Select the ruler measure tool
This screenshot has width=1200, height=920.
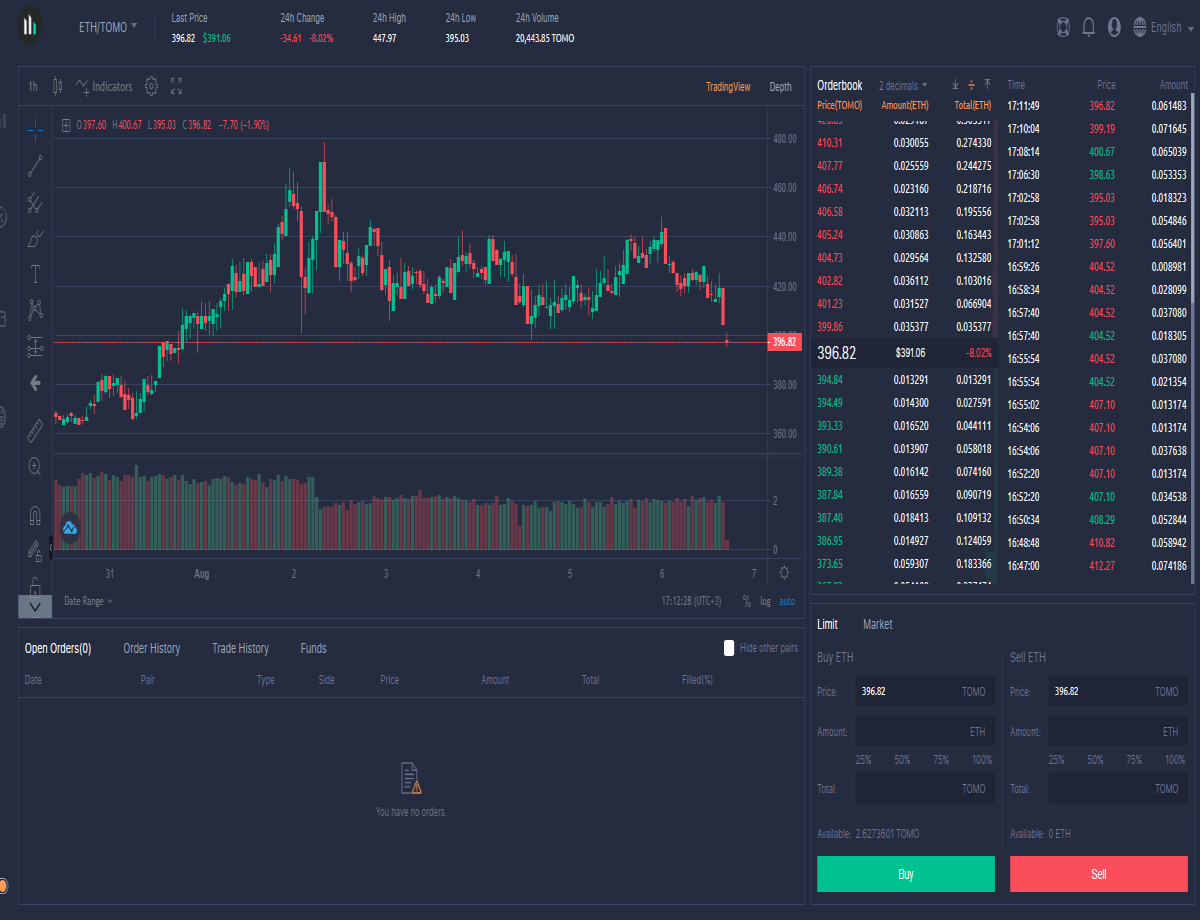35,430
